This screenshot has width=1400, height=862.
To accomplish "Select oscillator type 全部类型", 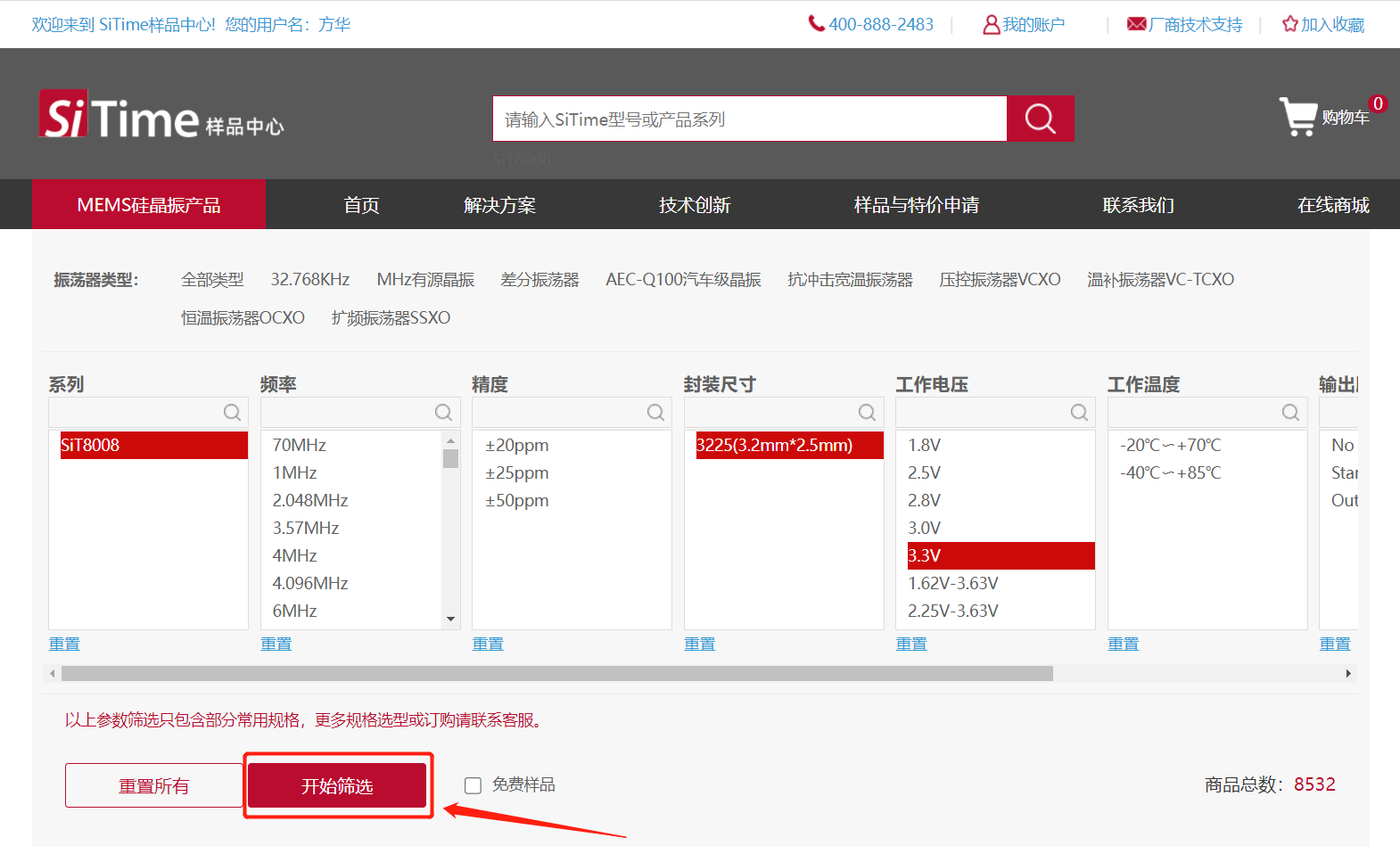I will pos(212,280).
